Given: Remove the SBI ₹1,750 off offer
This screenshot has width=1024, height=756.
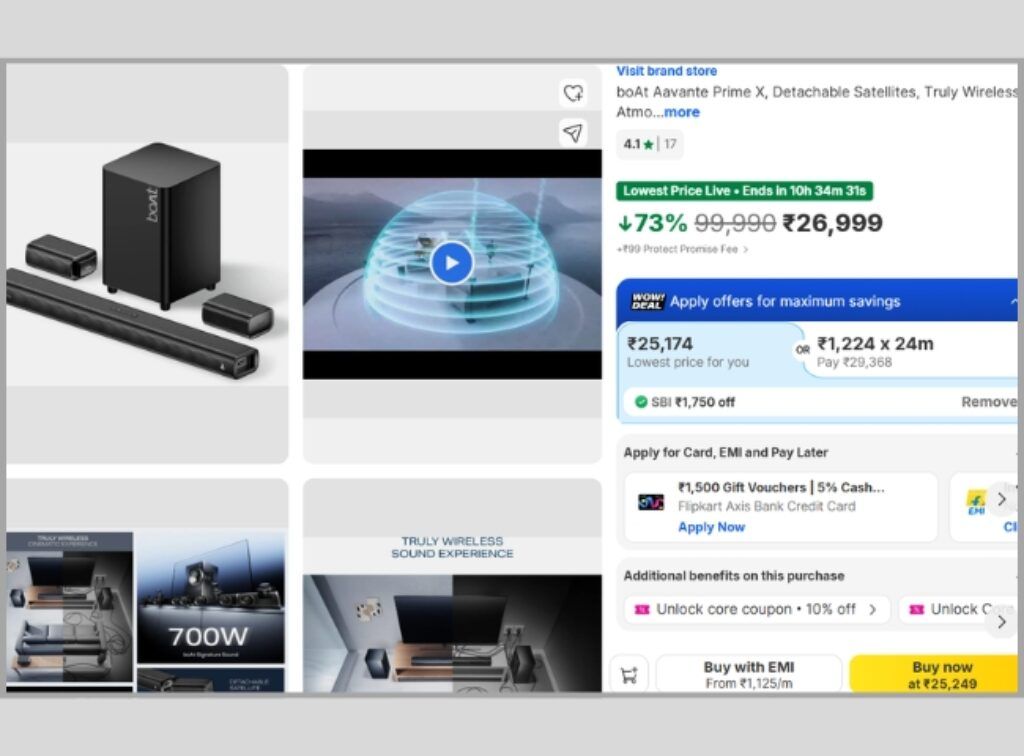Looking at the screenshot, I should (989, 402).
